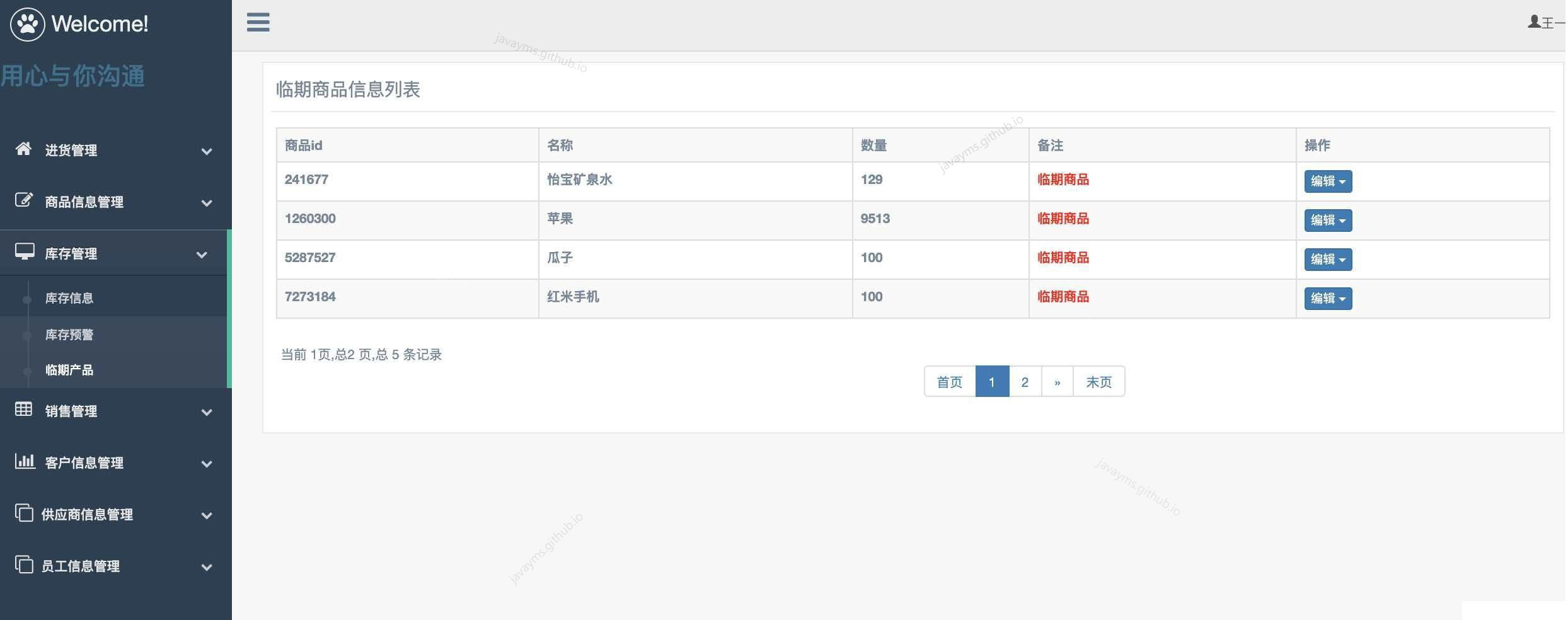This screenshot has height=620, width=1568.
Task: Click quantity value 9513
Action: click(875, 219)
